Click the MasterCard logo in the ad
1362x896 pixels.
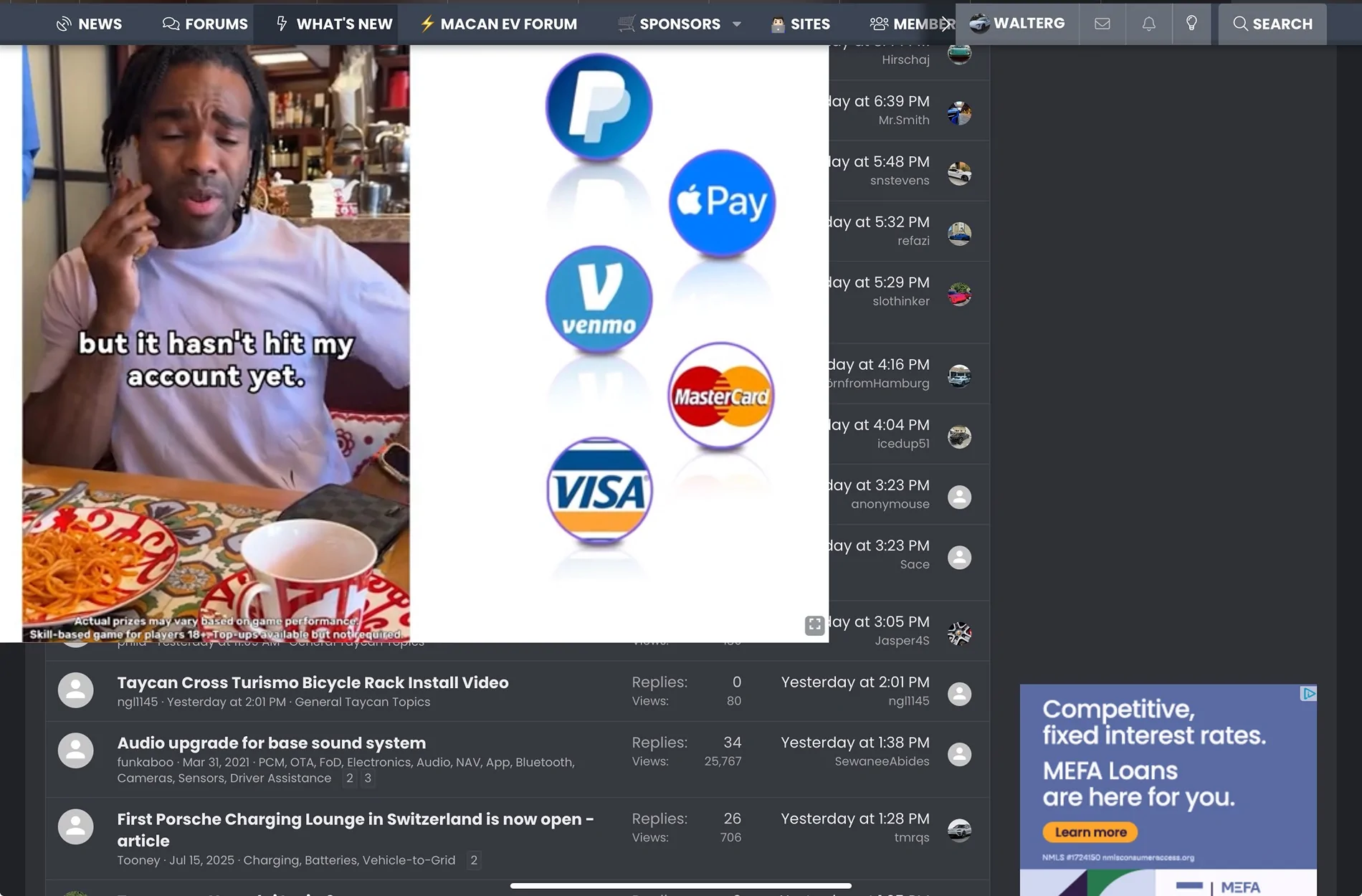(x=721, y=396)
